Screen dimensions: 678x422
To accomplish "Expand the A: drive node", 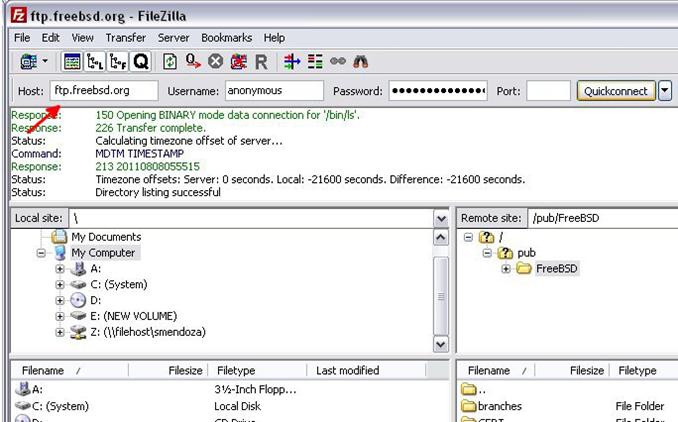I will [60, 269].
